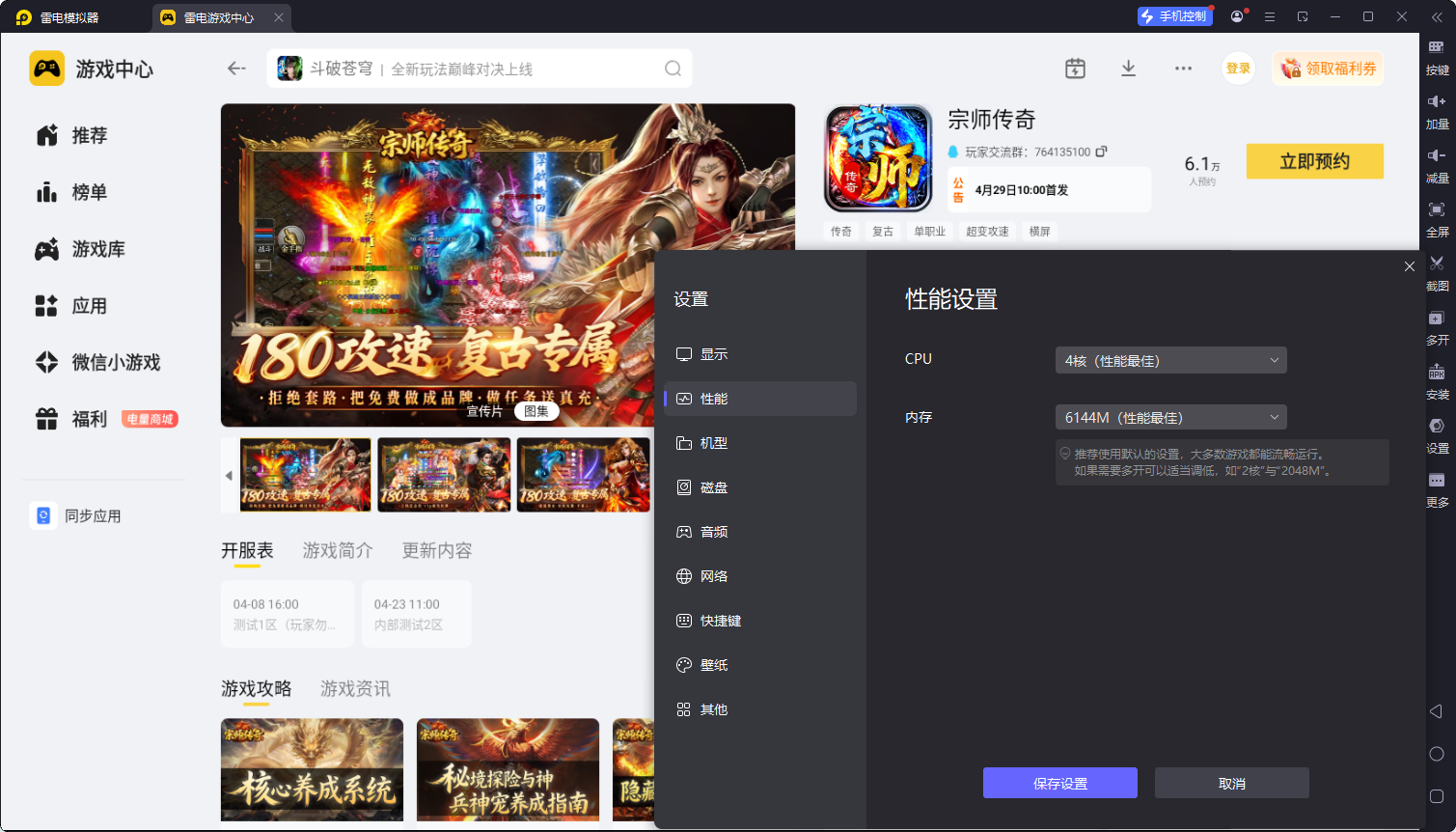The image size is (1456, 832).
Task: Open 同步应用 in the left panel
Action: tap(77, 515)
